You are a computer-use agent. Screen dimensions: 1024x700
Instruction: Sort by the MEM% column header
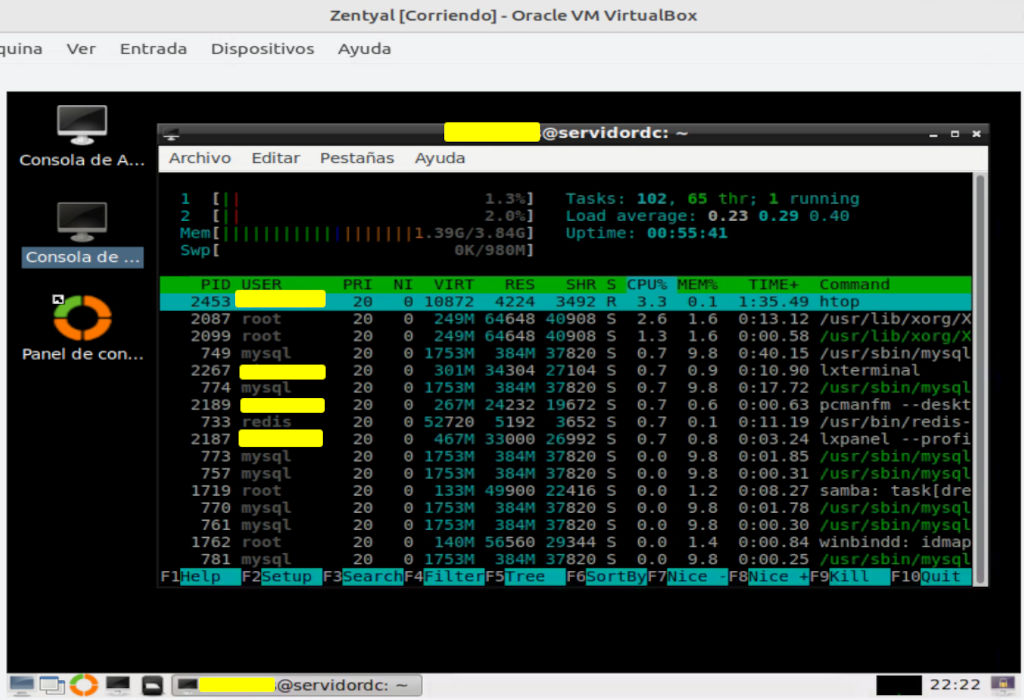[697, 285]
